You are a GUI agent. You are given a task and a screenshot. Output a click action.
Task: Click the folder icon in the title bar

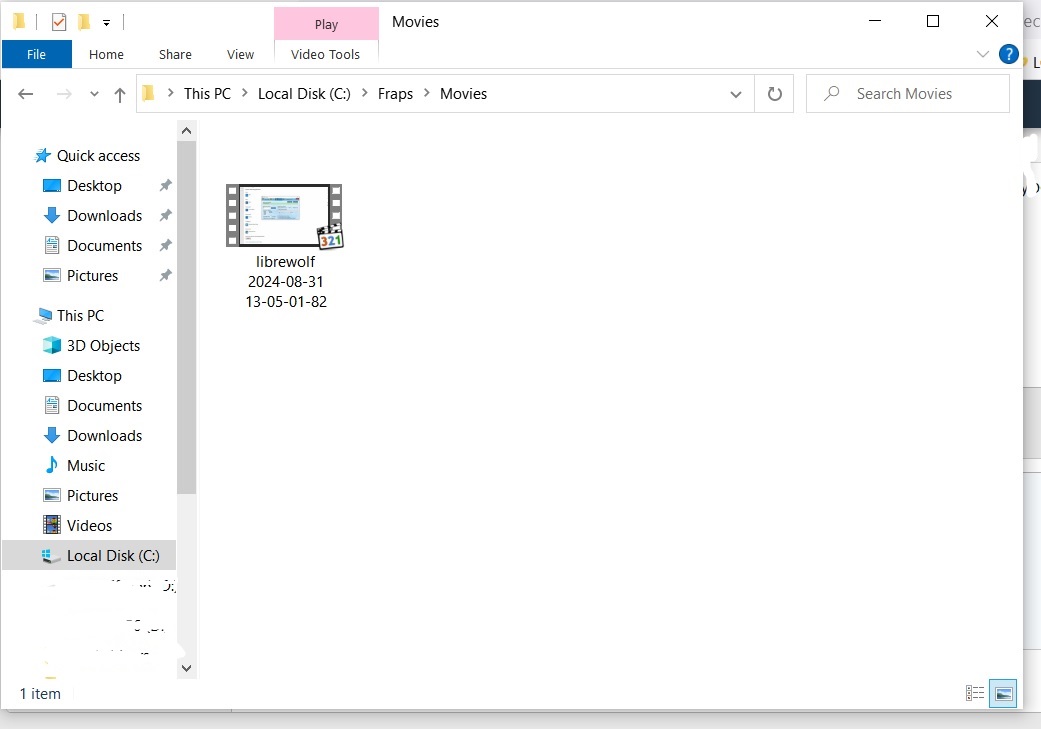[x=19, y=22]
